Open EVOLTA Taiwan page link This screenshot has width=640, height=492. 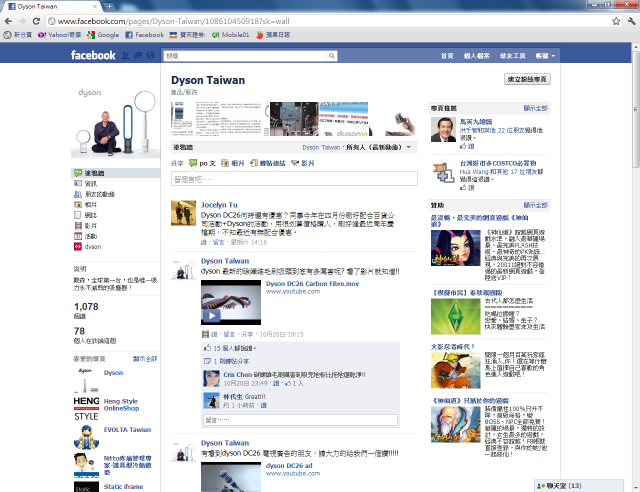(x=127, y=430)
